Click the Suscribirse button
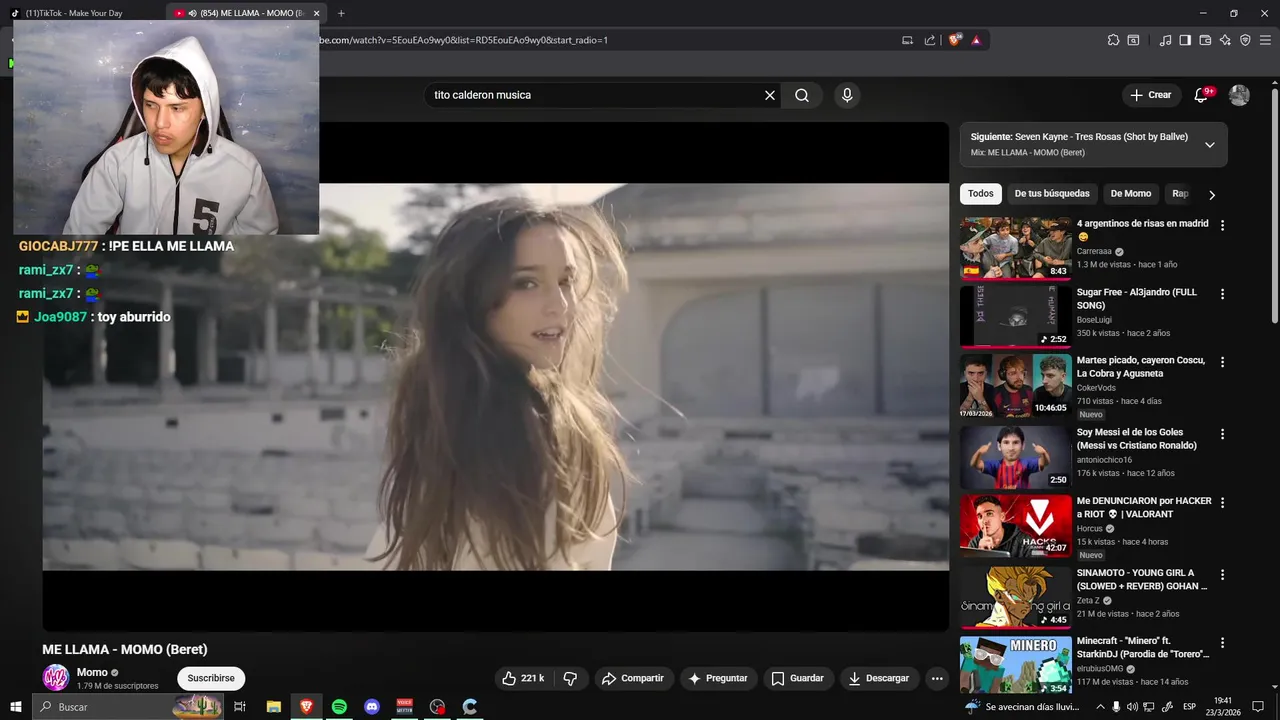The width and height of the screenshot is (1280, 720). [x=211, y=678]
